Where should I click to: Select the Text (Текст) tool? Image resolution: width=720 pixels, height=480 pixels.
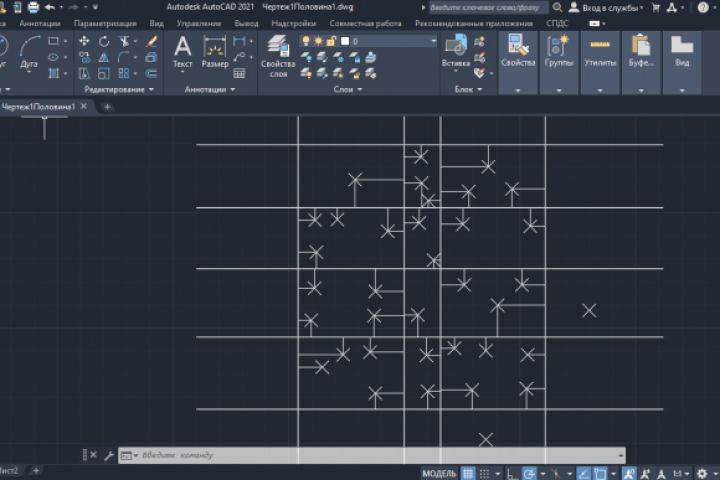182,52
